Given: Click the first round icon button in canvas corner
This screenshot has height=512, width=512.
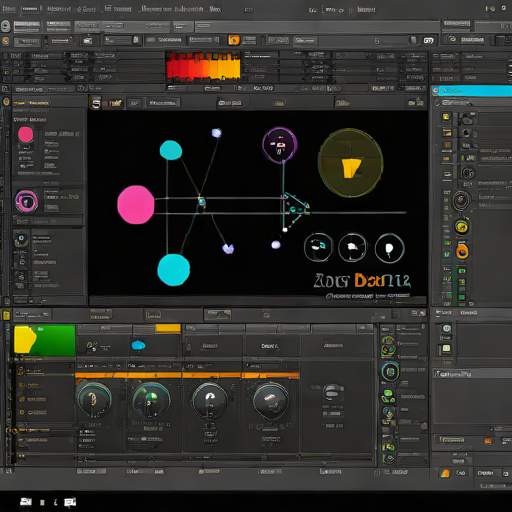Looking at the screenshot, I should [x=318, y=247].
